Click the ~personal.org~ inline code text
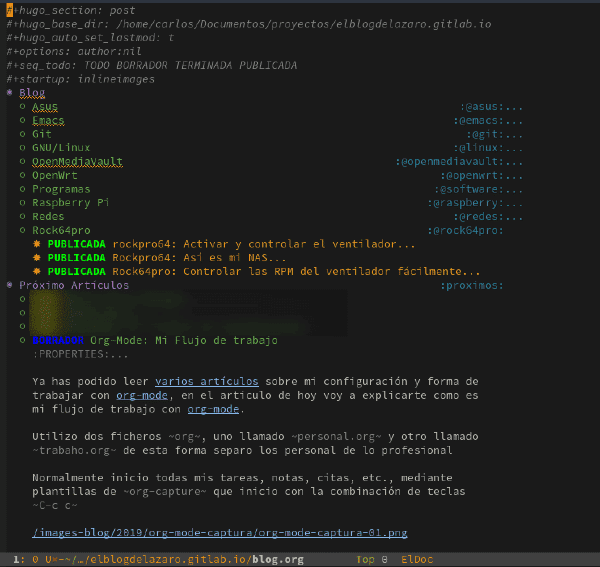 (x=336, y=437)
